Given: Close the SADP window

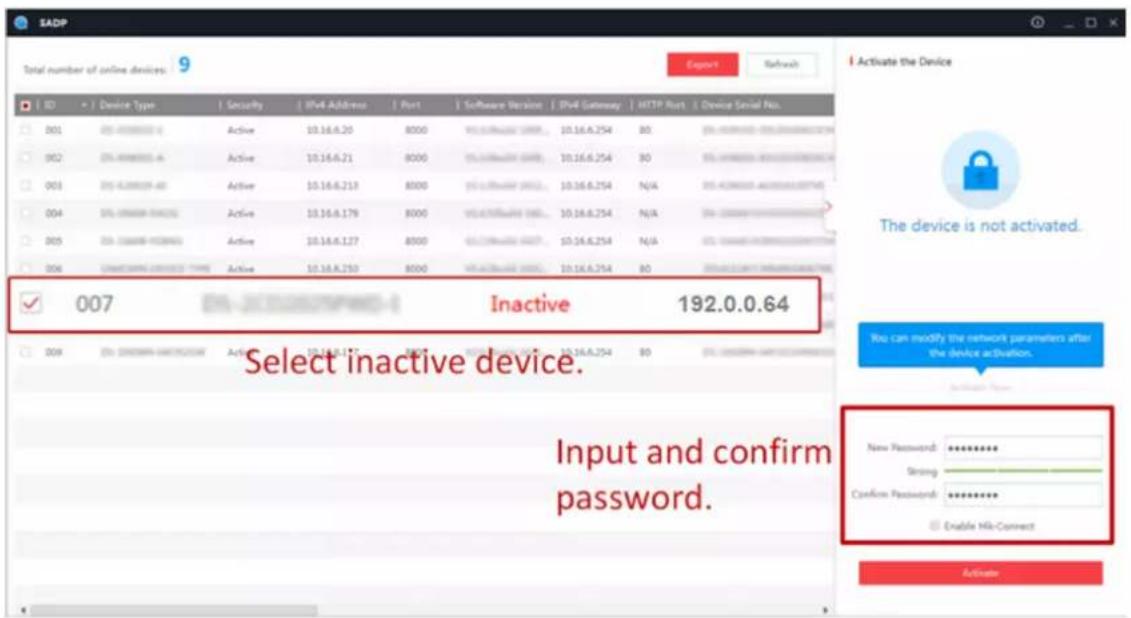Looking at the screenshot, I should 1113,23.
